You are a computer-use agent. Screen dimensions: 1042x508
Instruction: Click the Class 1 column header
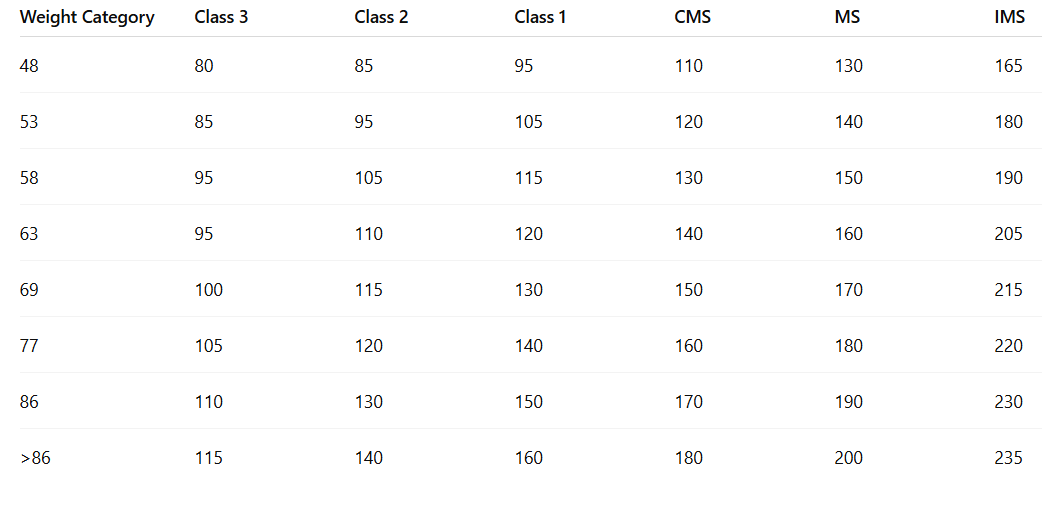click(x=540, y=17)
